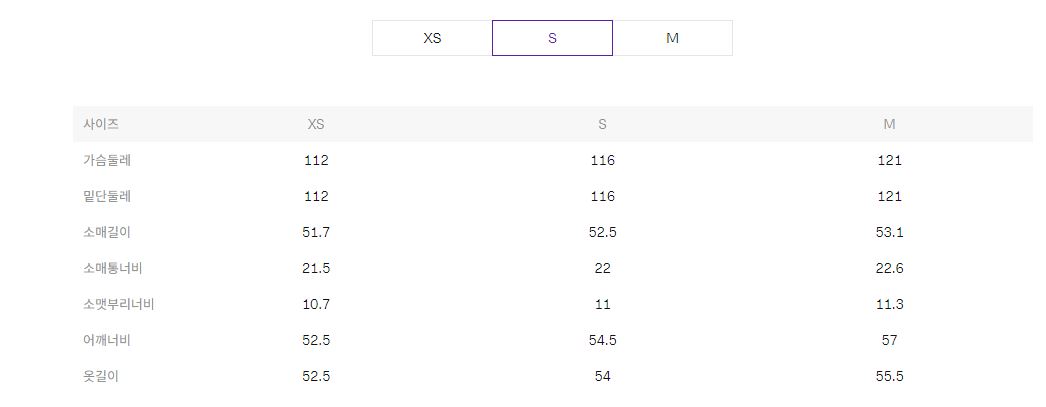This screenshot has height=407, width=1046.
Task: Click the 22.6 sleeve width value
Action: coord(889,268)
